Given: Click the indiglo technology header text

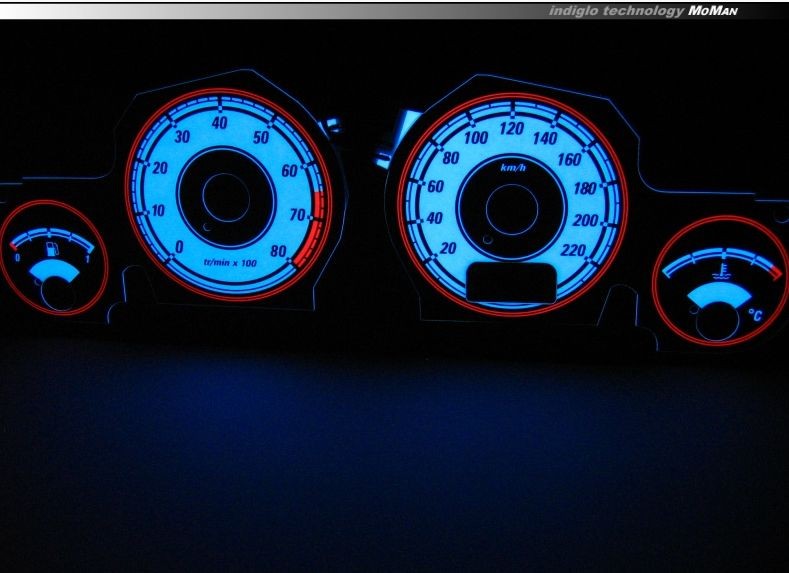Looking at the screenshot, I should click(x=615, y=11).
